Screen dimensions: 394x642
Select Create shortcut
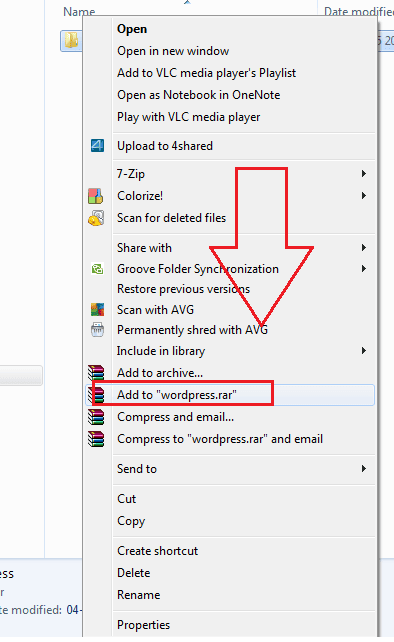pos(157,551)
